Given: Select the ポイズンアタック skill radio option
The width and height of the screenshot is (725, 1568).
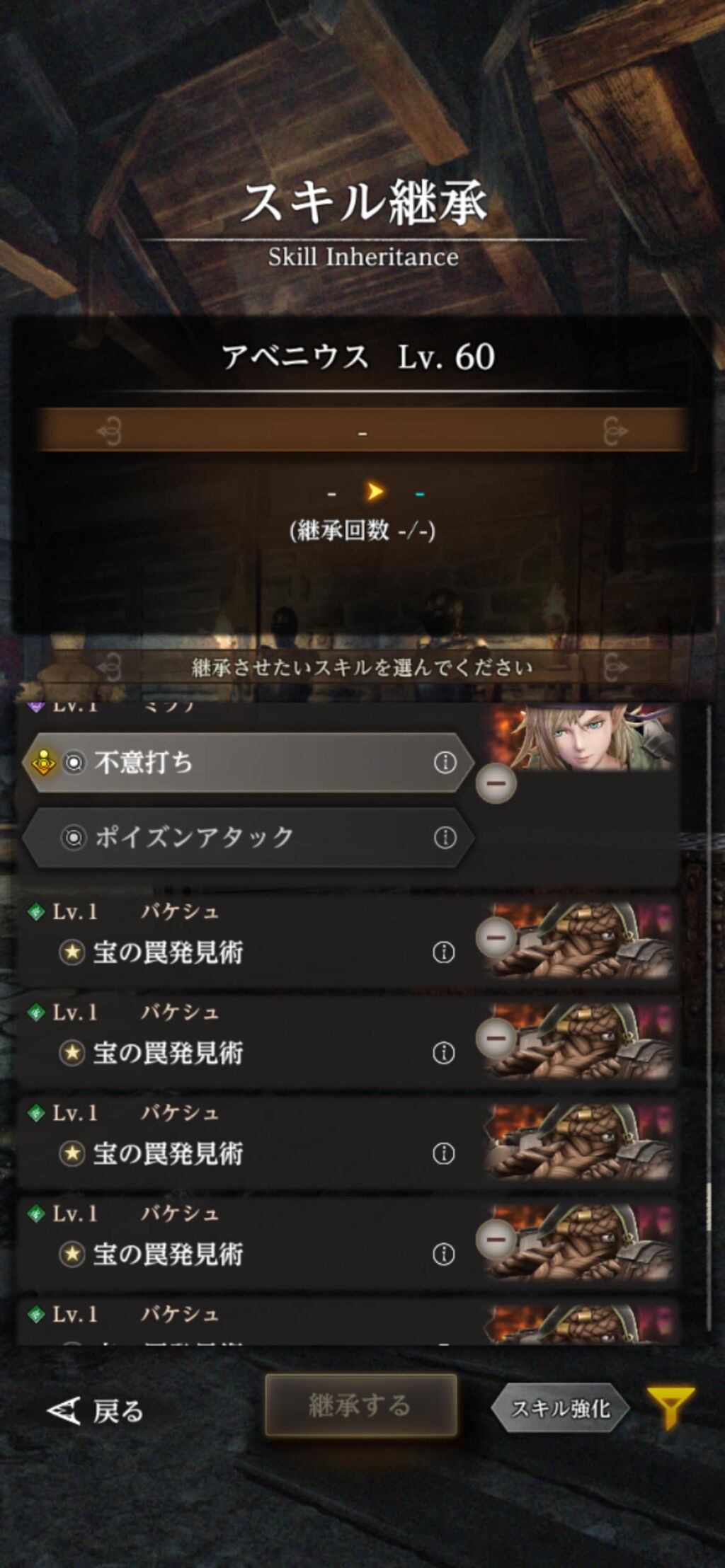Looking at the screenshot, I should click(74, 837).
